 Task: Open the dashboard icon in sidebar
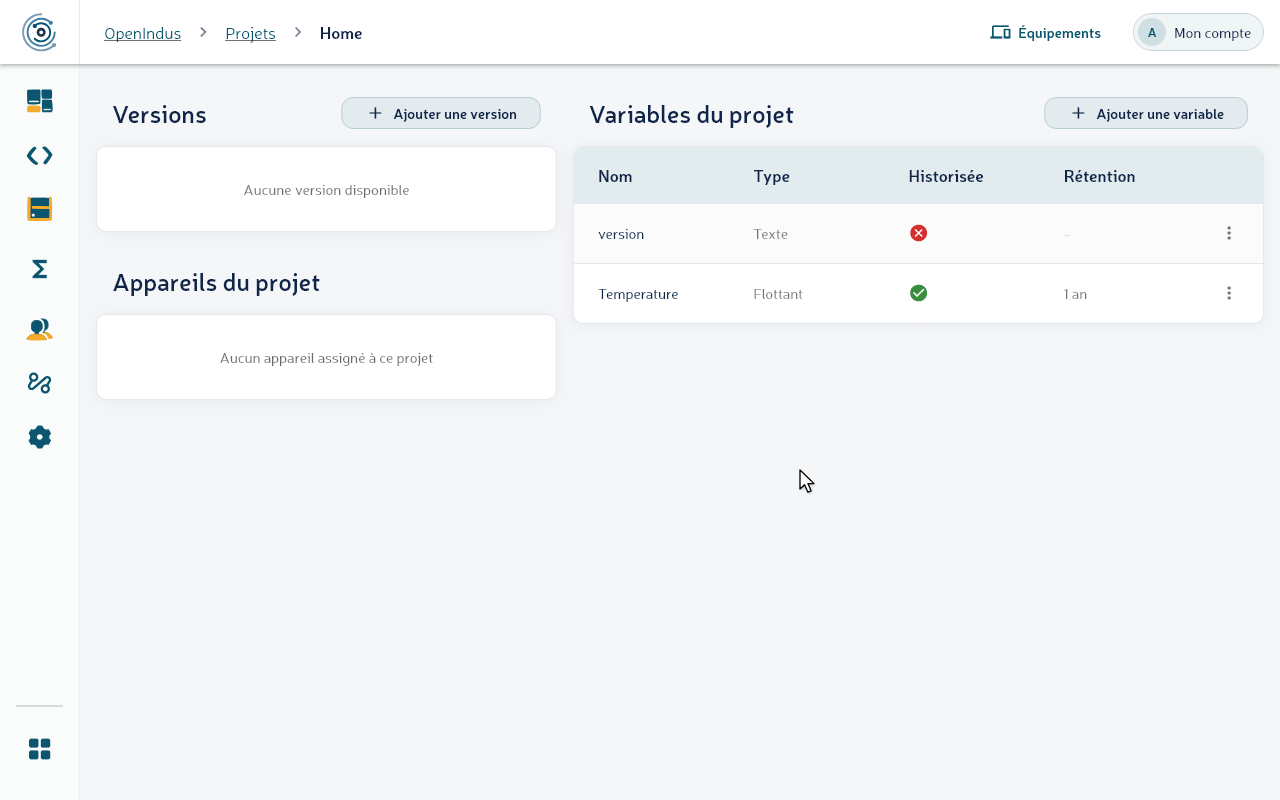pos(39,100)
